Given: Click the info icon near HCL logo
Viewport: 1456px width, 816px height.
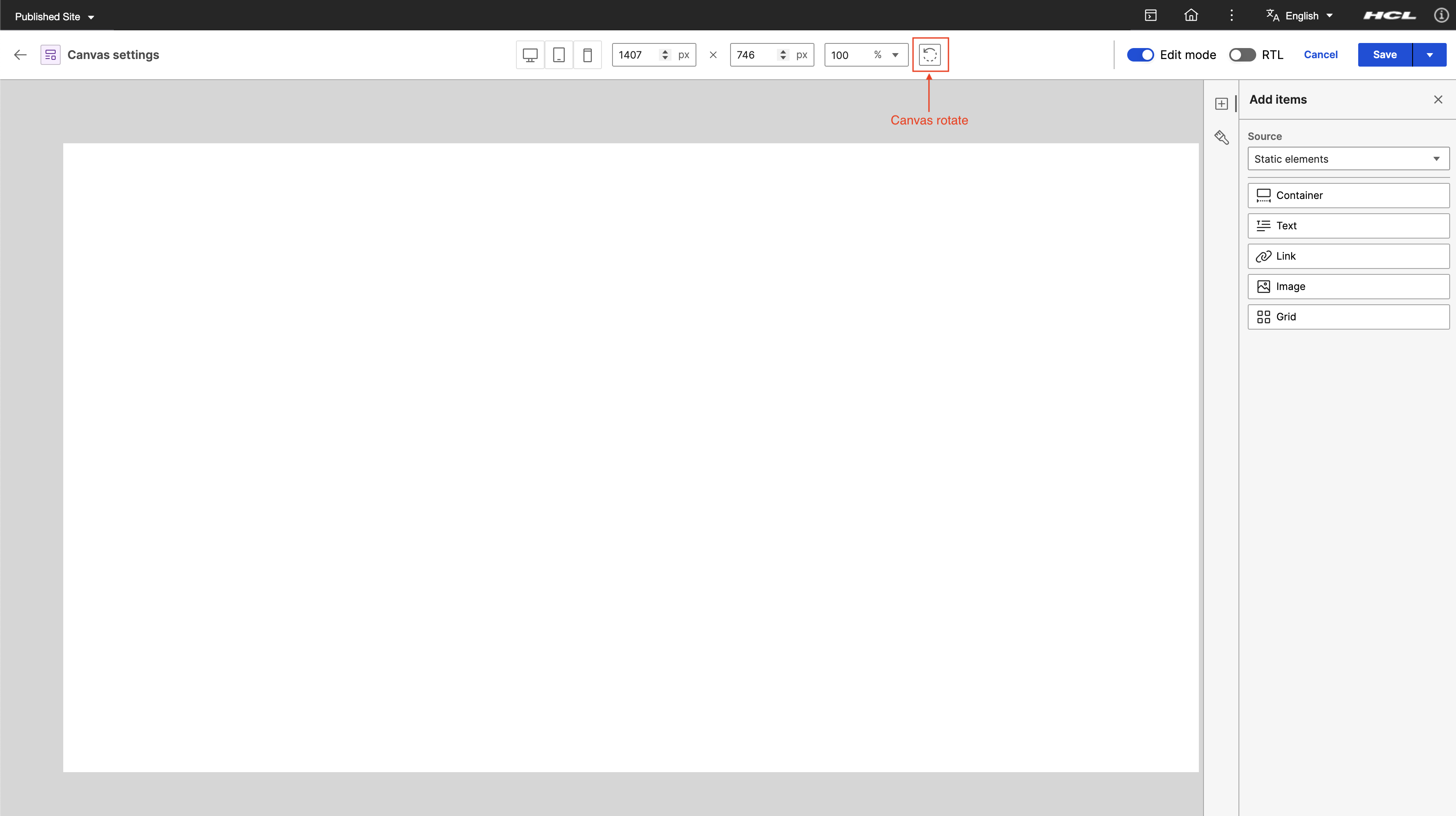Looking at the screenshot, I should click(x=1441, y=16).
